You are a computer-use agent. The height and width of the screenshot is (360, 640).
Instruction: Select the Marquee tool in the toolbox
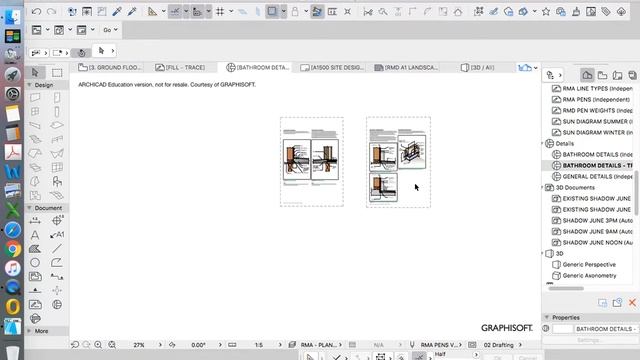coord(57,73)
